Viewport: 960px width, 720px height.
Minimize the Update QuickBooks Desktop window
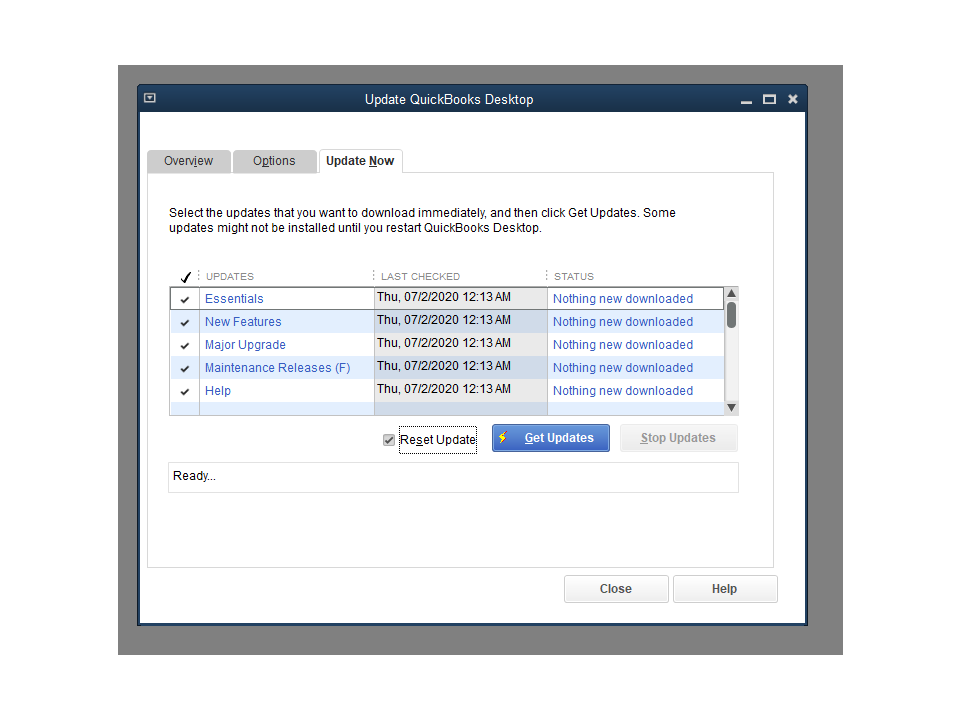746,100
